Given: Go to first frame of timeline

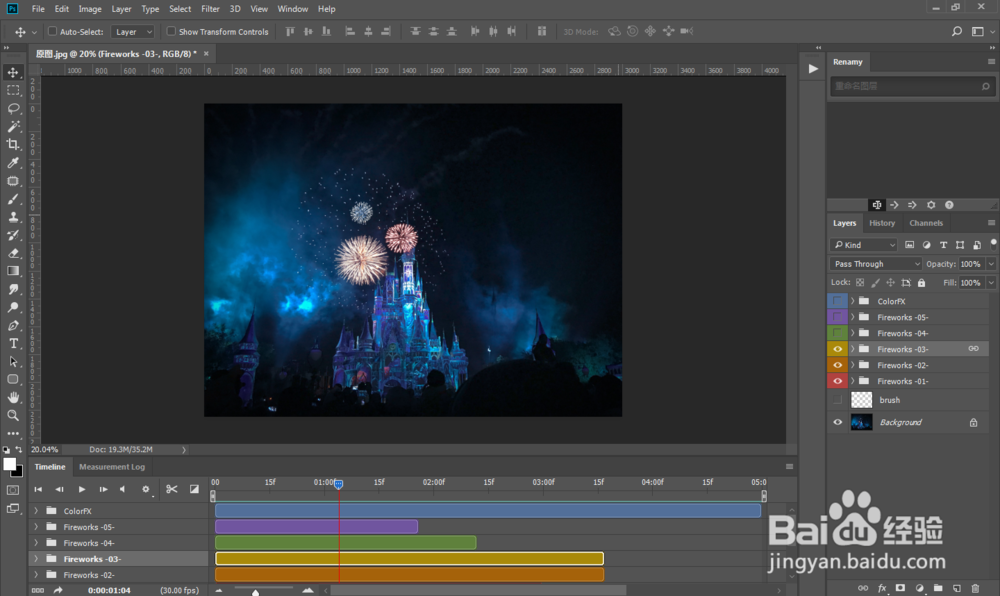Looking at the screenshot, I should pyautogui.click(x=38, y=489).
